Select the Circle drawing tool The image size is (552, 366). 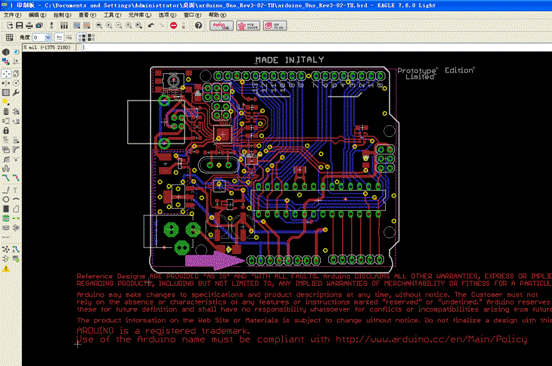point(6,199)
